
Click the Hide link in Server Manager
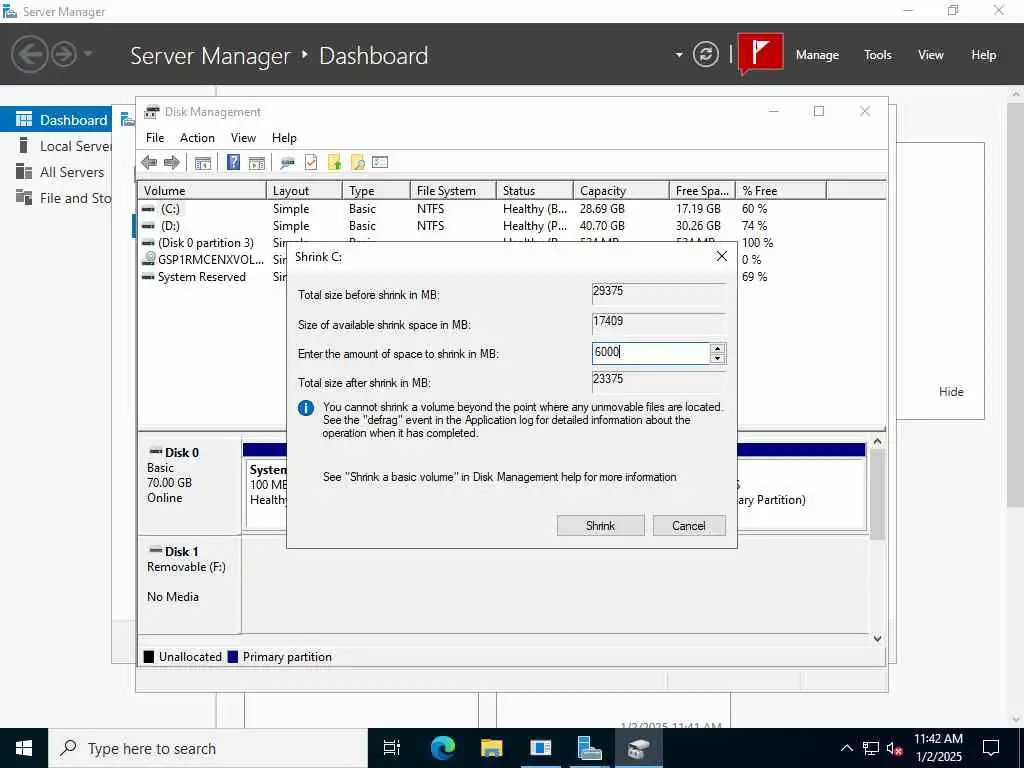click(951, 392)
